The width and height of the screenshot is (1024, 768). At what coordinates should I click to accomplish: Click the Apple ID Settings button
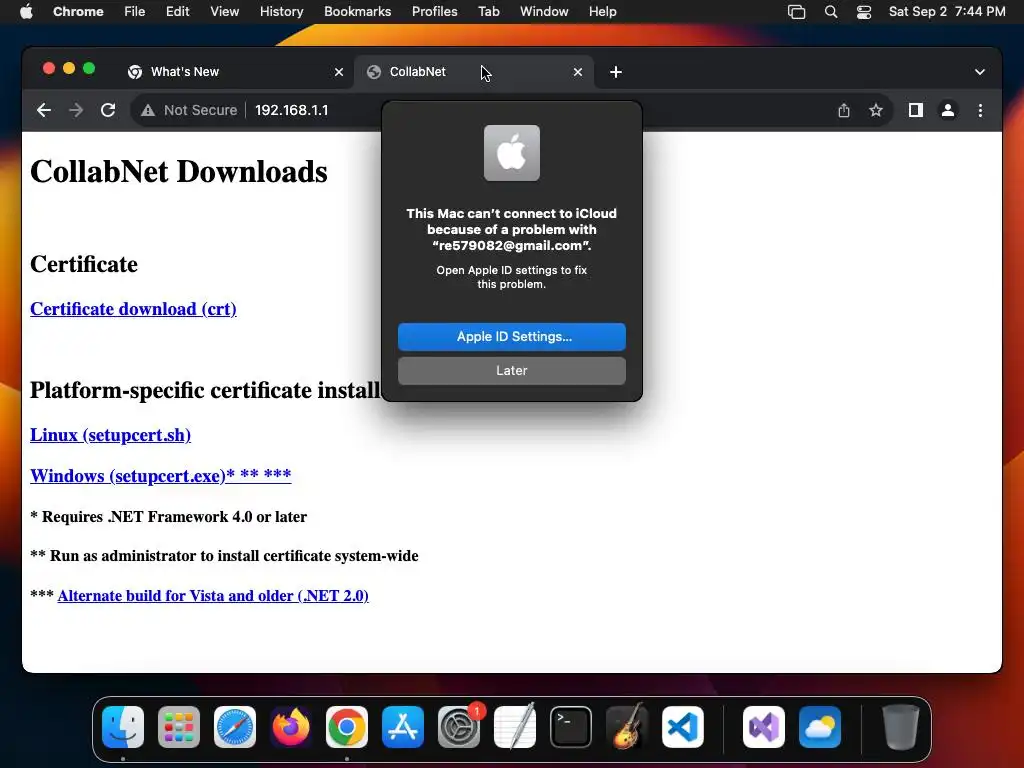[511, 337]
